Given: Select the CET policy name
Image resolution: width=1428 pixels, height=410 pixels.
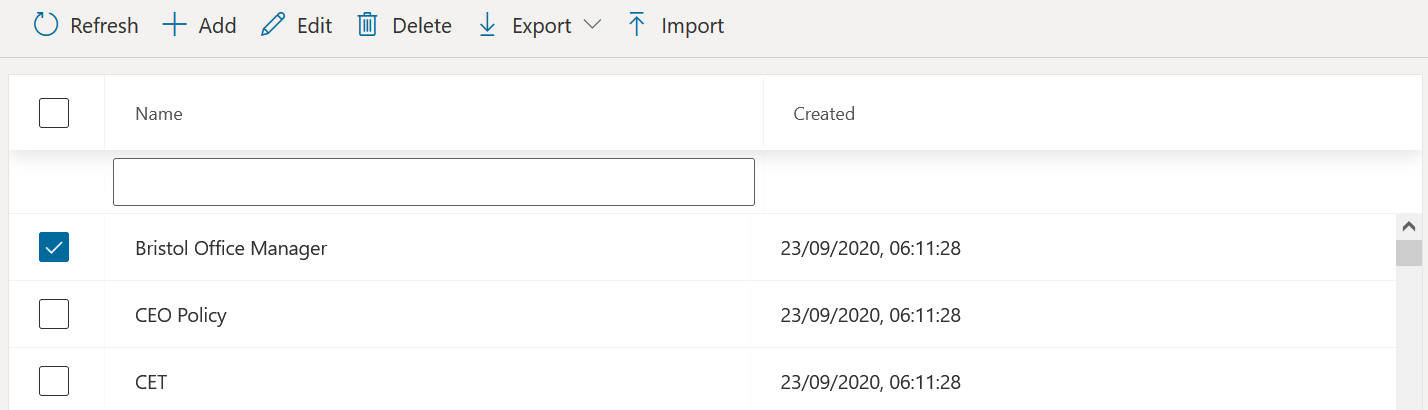Looking at the screenshot, I should pyautogui.click(x=151, y=382).
